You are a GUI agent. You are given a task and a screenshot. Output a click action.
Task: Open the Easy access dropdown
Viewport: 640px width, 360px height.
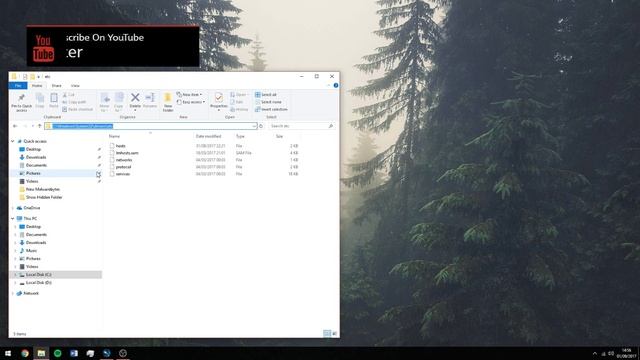(191, 102)
